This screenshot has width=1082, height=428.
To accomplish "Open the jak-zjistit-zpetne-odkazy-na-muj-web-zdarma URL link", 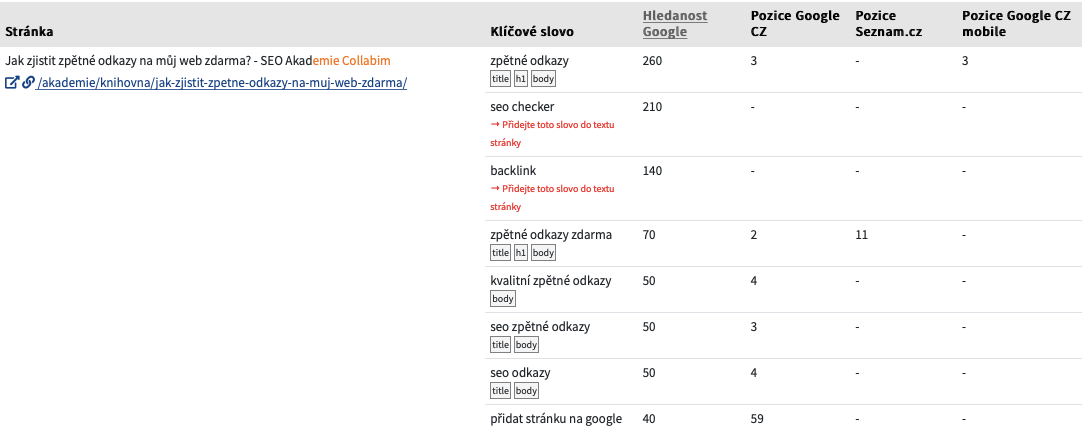I will pos(222,83).
